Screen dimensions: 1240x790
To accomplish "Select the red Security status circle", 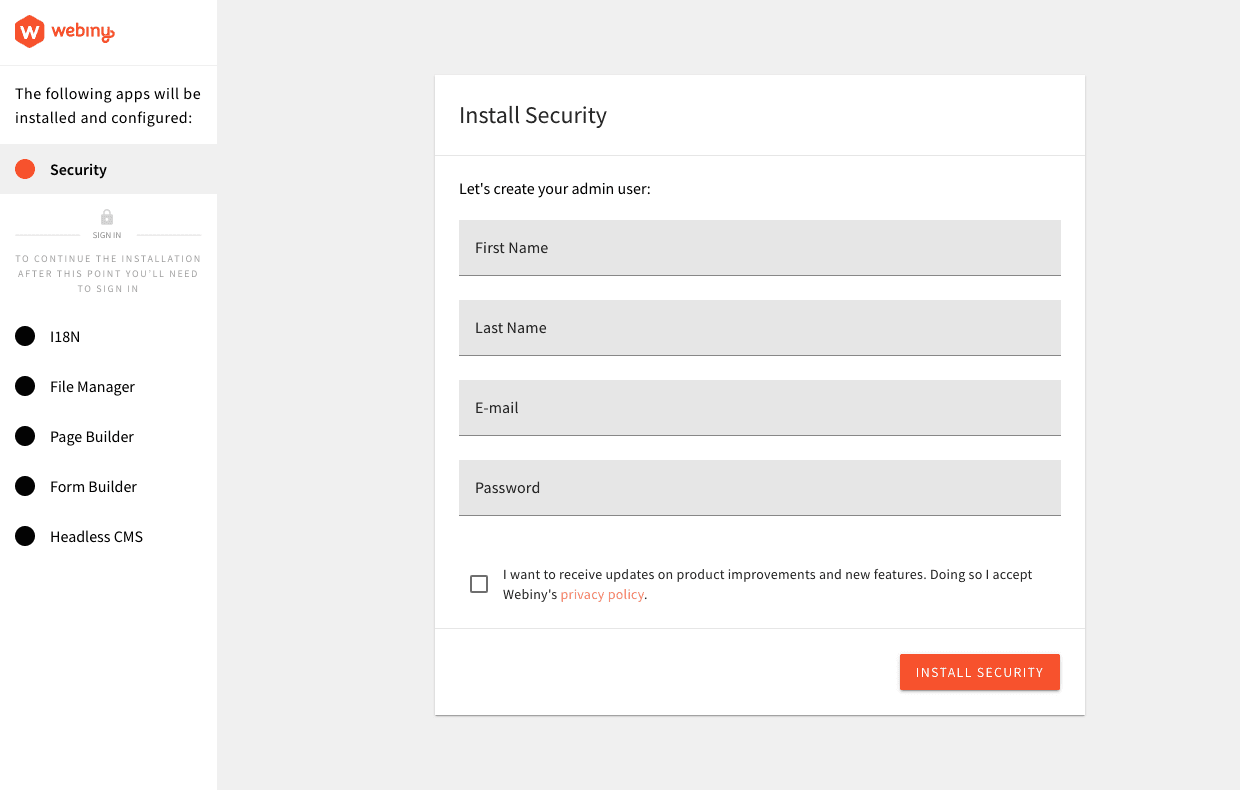I will click(25, 169).
